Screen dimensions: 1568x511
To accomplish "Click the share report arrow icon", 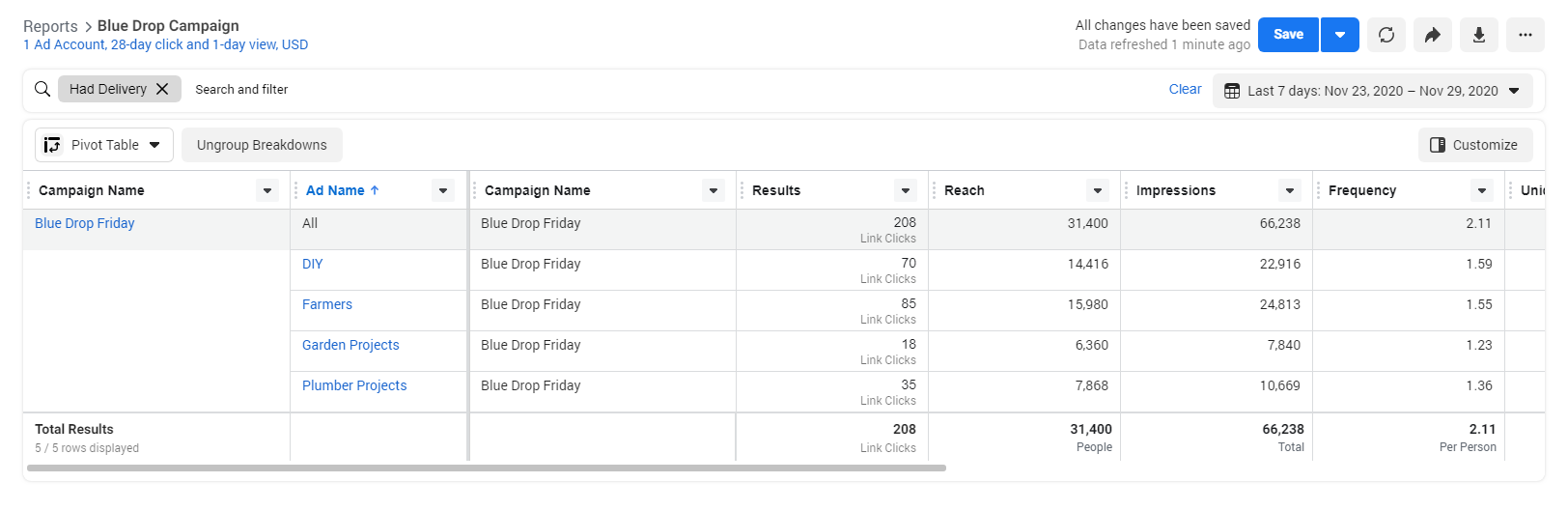I will [x=1433, y=35].
